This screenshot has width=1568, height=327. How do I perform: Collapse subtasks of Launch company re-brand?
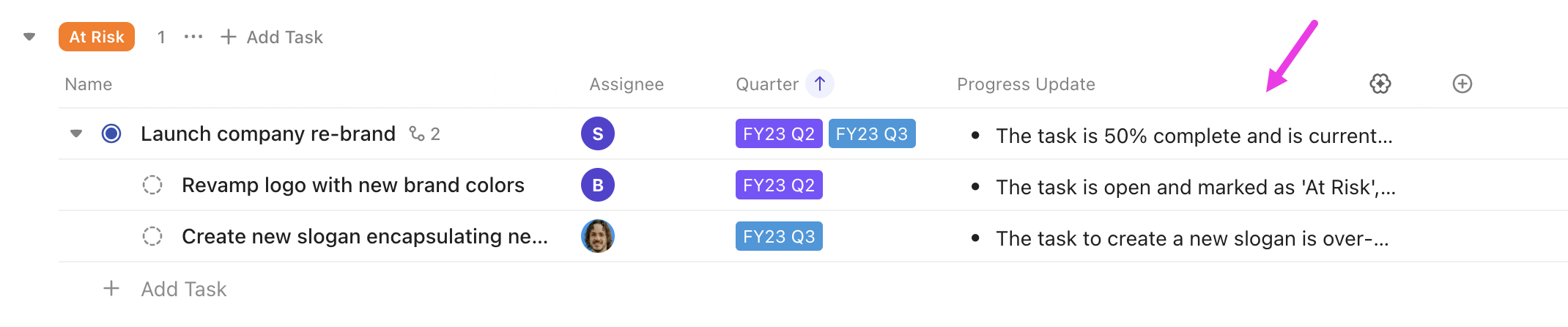tap(76, 133)
